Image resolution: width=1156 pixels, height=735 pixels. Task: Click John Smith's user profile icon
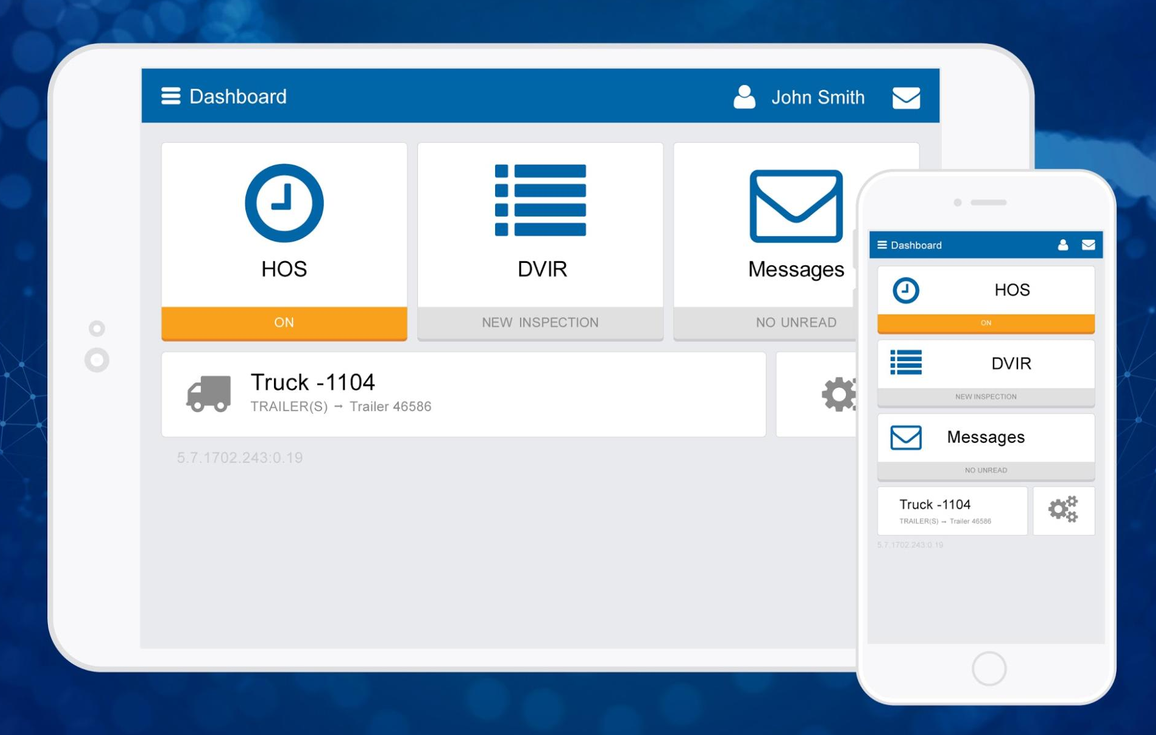[745, 97]
